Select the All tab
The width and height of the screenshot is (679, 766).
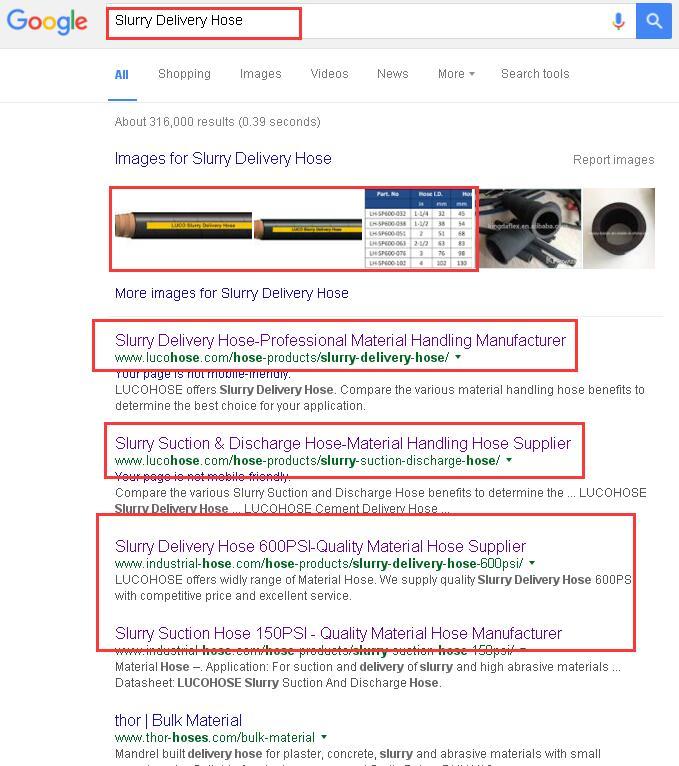(x=122, y=75)
